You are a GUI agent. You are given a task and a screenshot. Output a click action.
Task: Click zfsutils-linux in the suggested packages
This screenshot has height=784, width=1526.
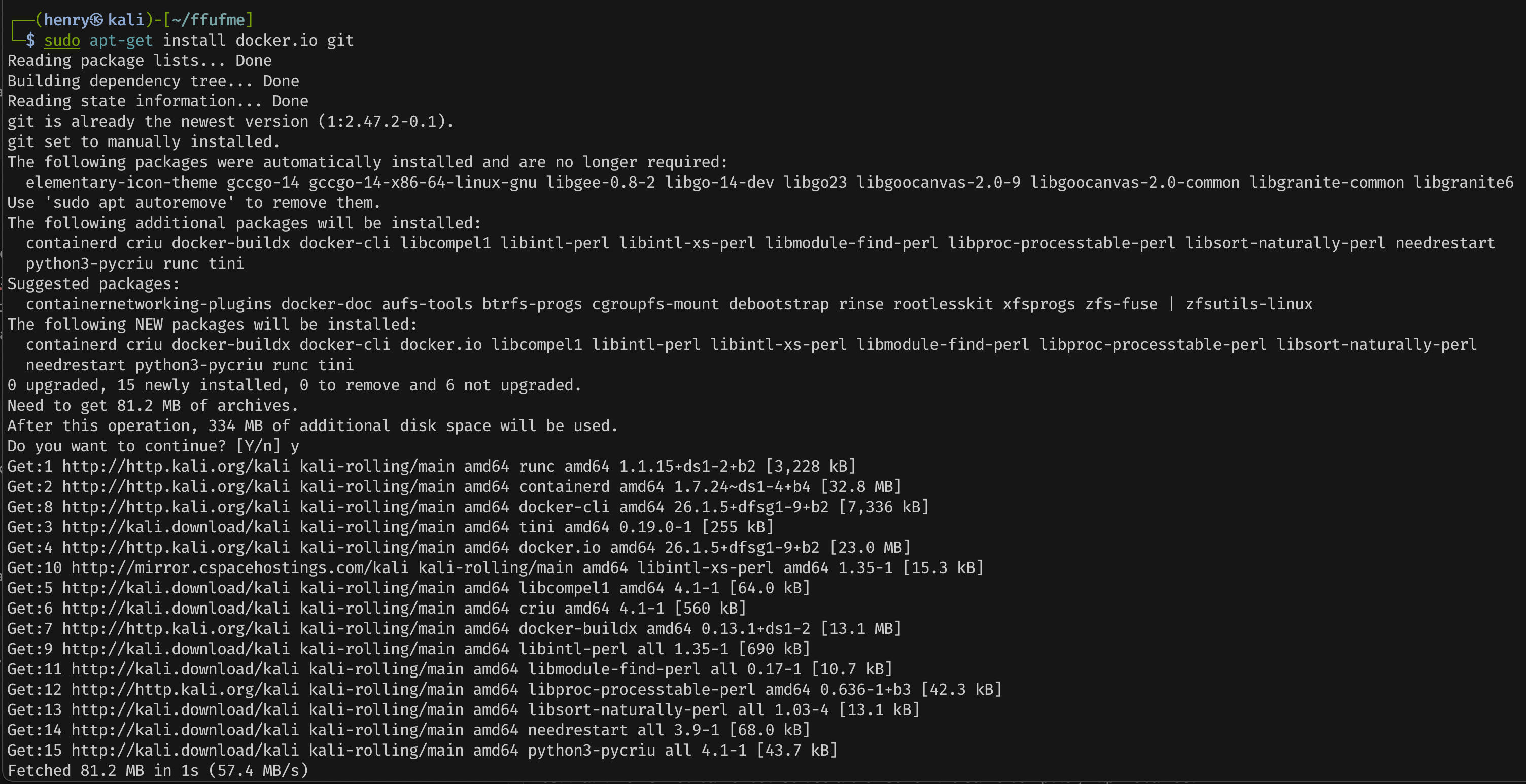point(1249,304)
